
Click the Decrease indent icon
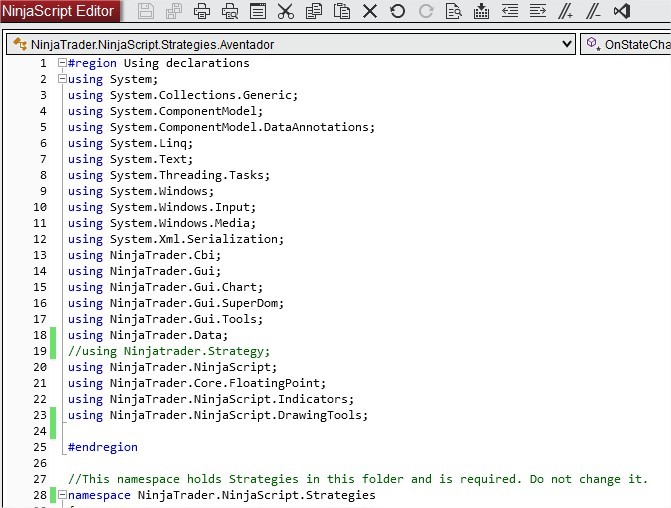[x=510, y=11]
